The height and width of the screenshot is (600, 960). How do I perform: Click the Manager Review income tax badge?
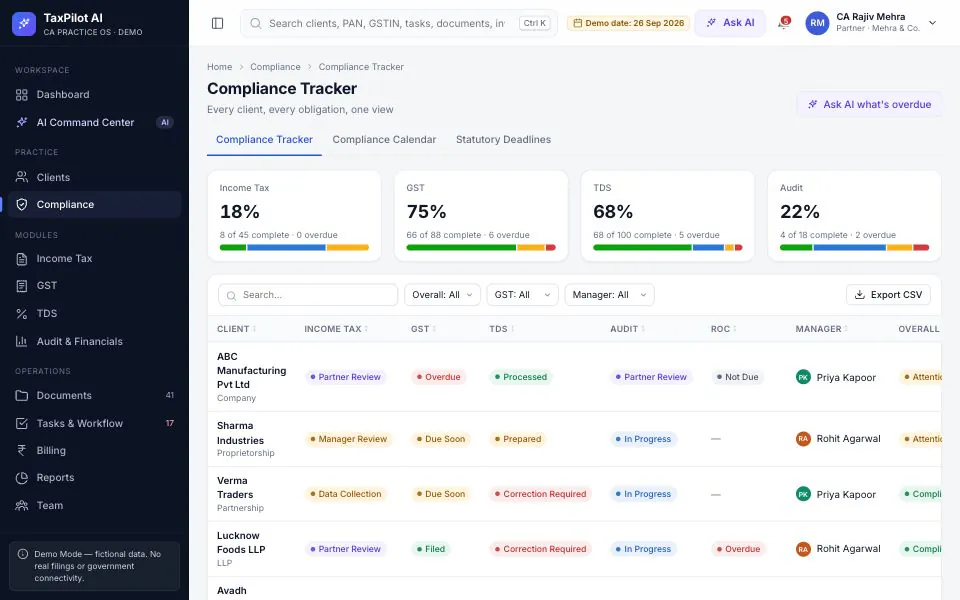348,439
